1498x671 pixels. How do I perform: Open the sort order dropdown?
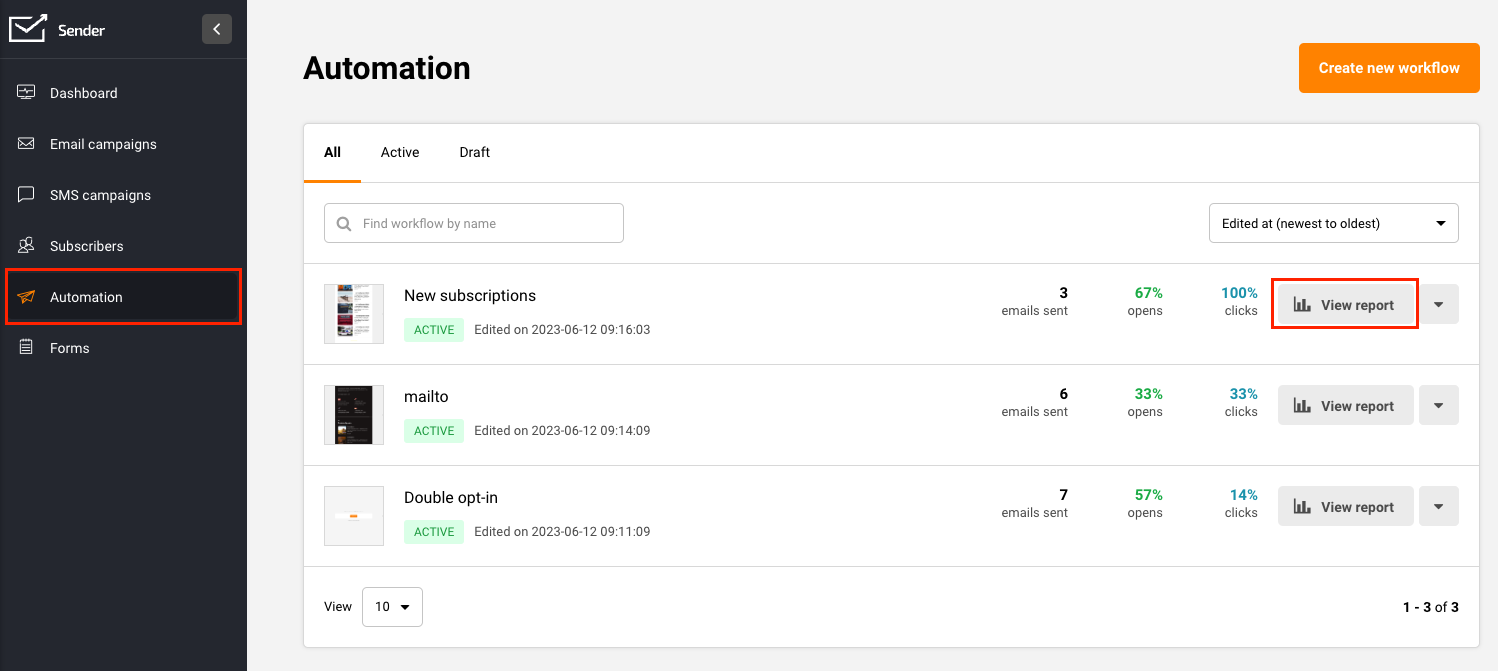1333,224
